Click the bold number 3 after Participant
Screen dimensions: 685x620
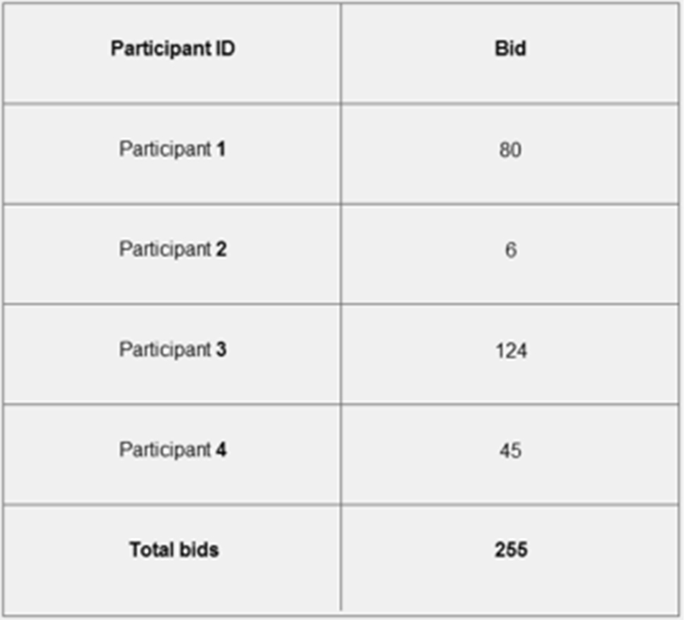coord(221,349)
